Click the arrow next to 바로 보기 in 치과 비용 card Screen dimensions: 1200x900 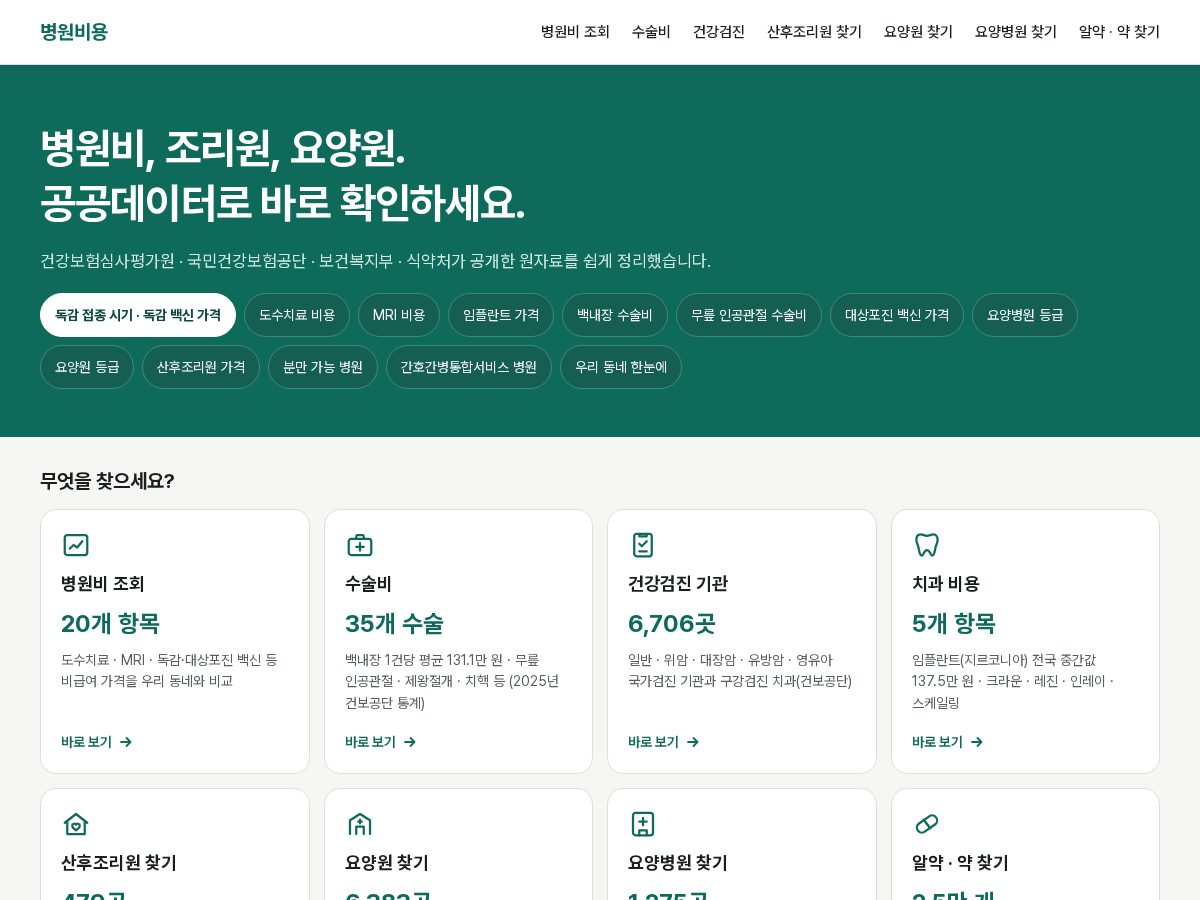coord(977,742)
